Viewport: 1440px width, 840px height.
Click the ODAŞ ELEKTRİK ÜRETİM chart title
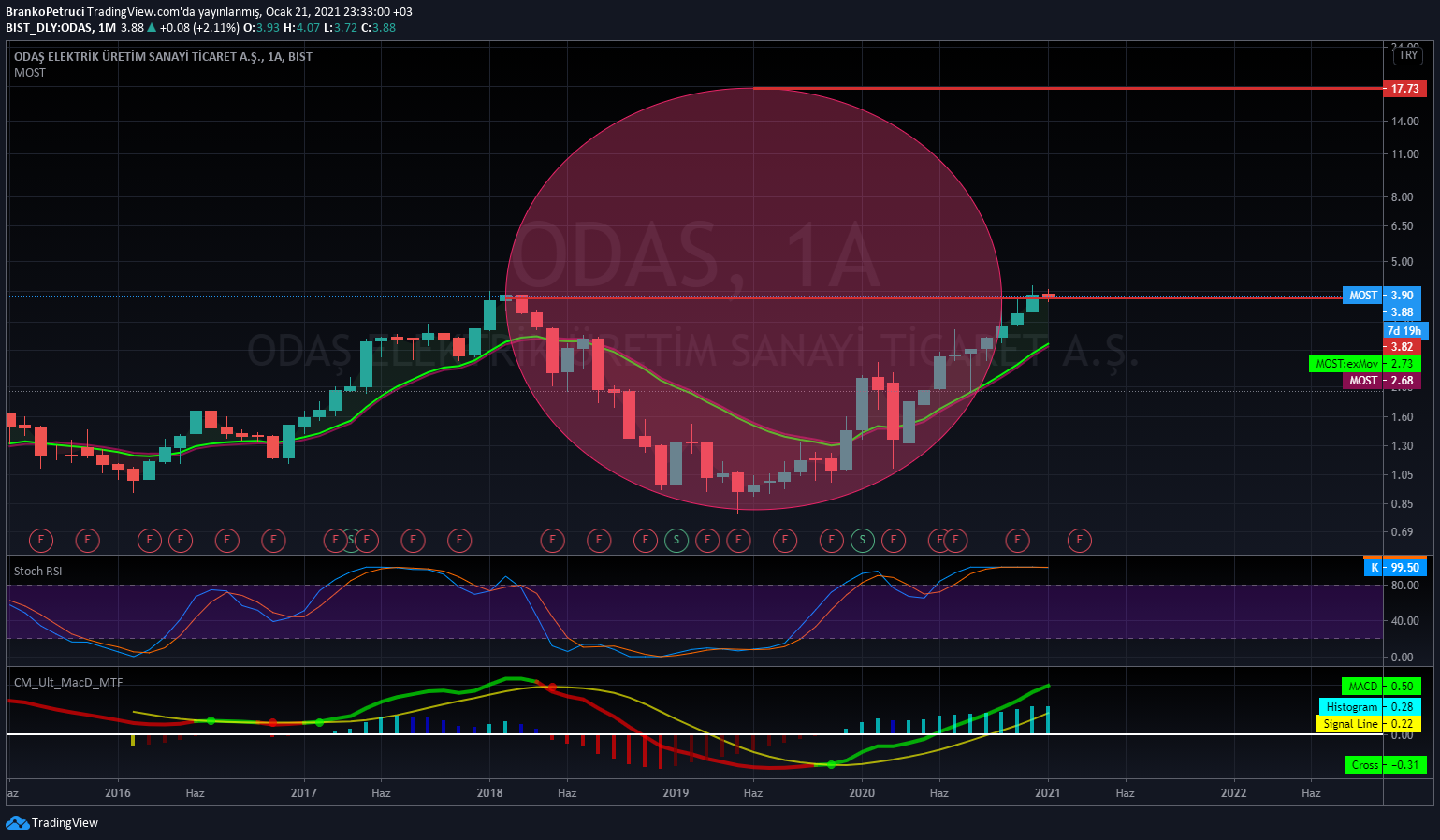pos(163,57)
